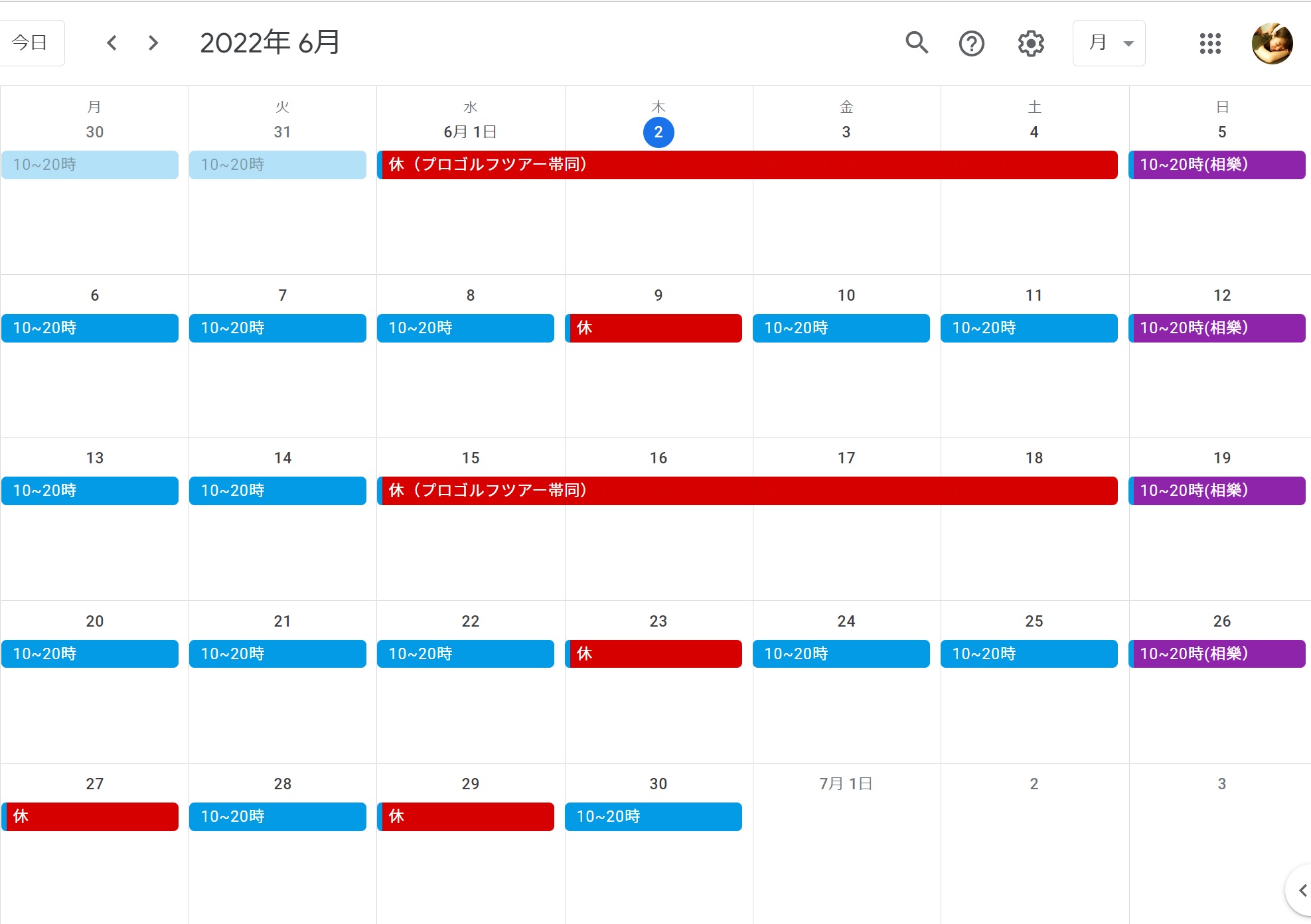Open the calendar search
The width and height of the screenshot is (1311, 924).
point(917,43)
